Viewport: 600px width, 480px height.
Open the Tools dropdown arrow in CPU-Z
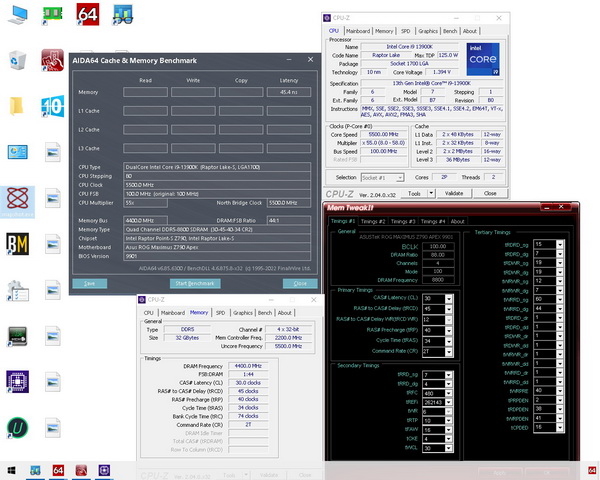pyautogui.click(x=431, y=193)
